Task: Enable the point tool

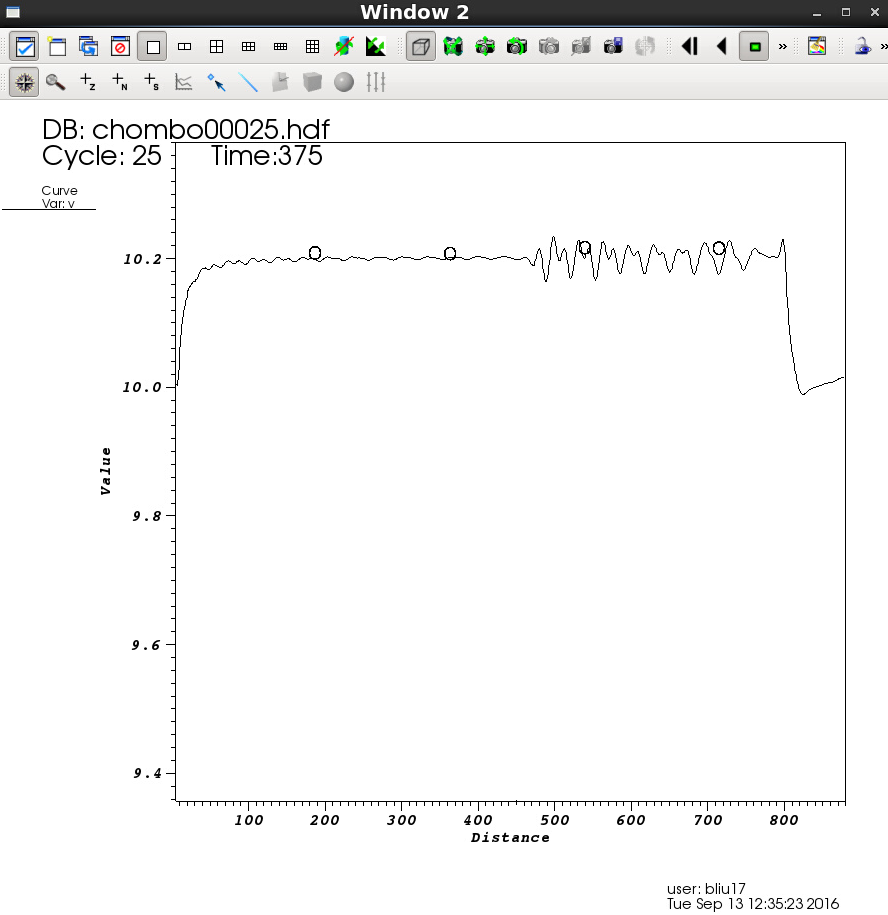Action: [x=216, y=82]
